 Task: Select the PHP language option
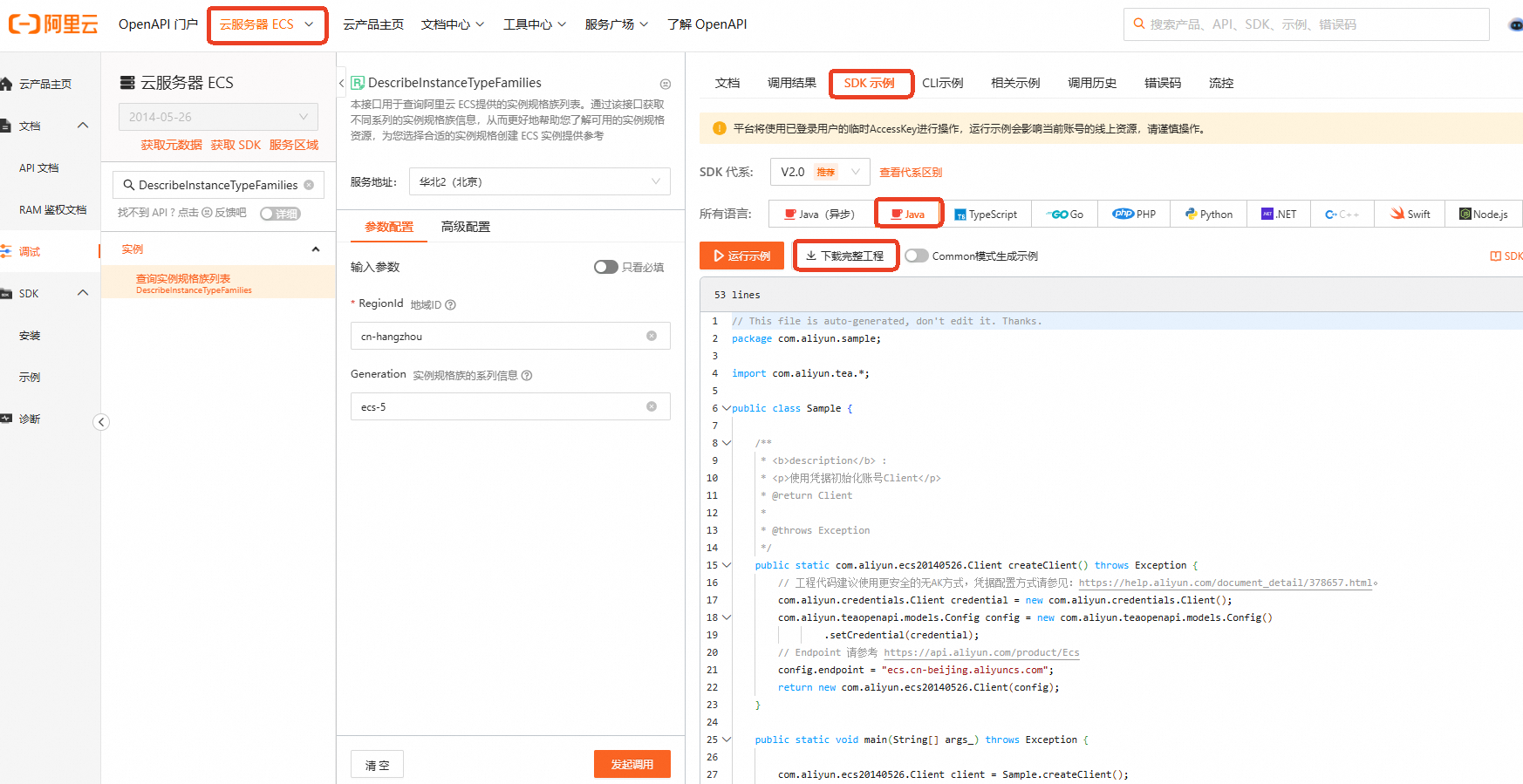pos(1135,214)
